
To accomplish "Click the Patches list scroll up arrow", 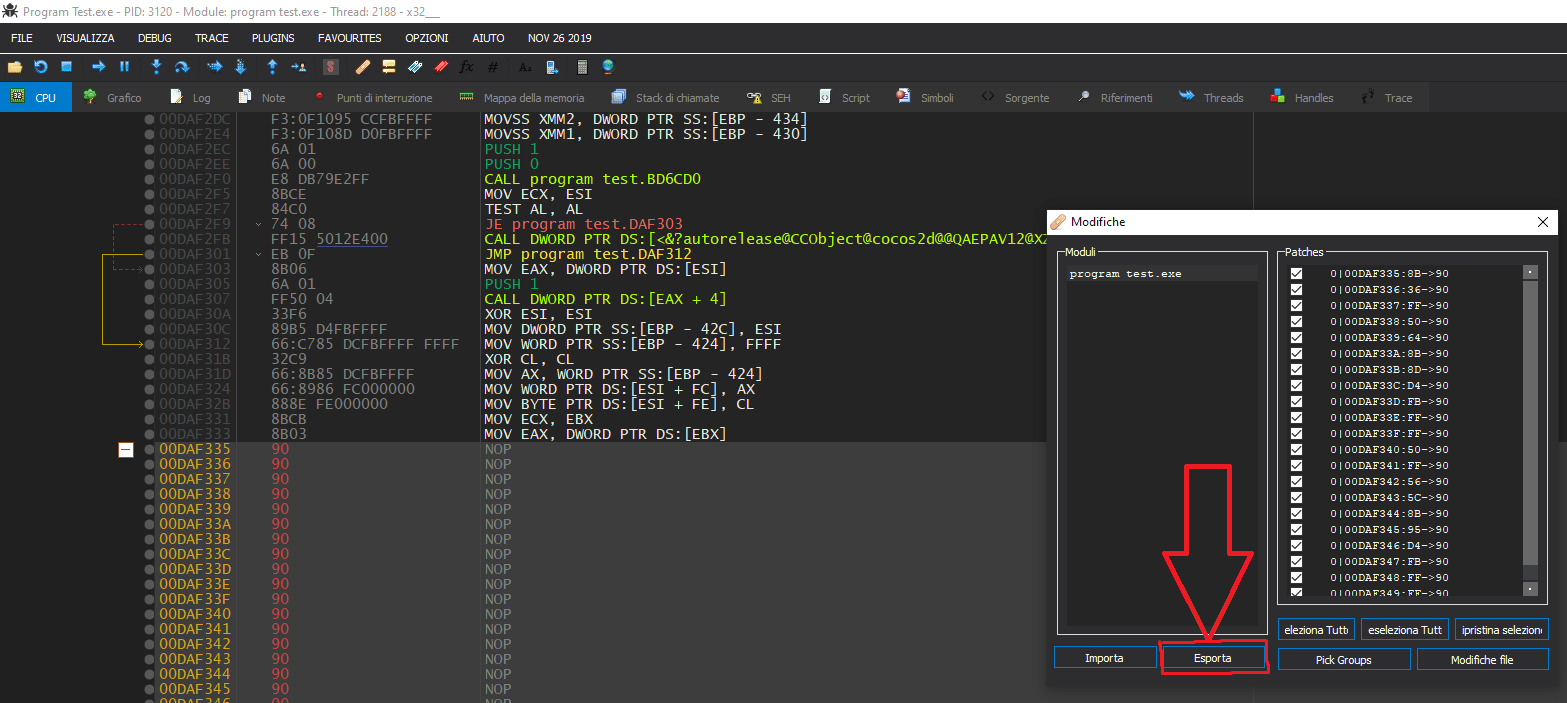I will (1530, 272).
